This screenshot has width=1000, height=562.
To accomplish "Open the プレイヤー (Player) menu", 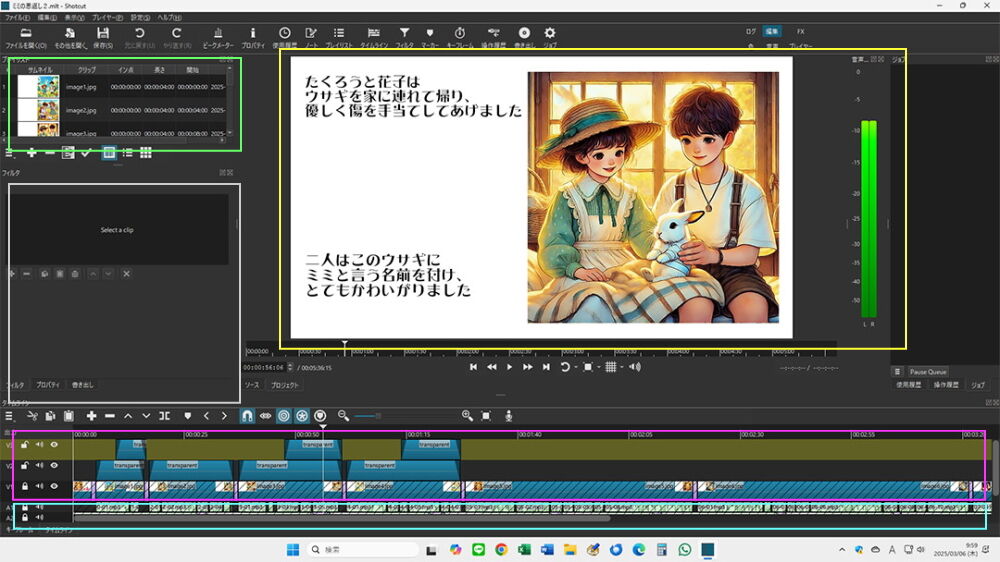I will point(107,18).
